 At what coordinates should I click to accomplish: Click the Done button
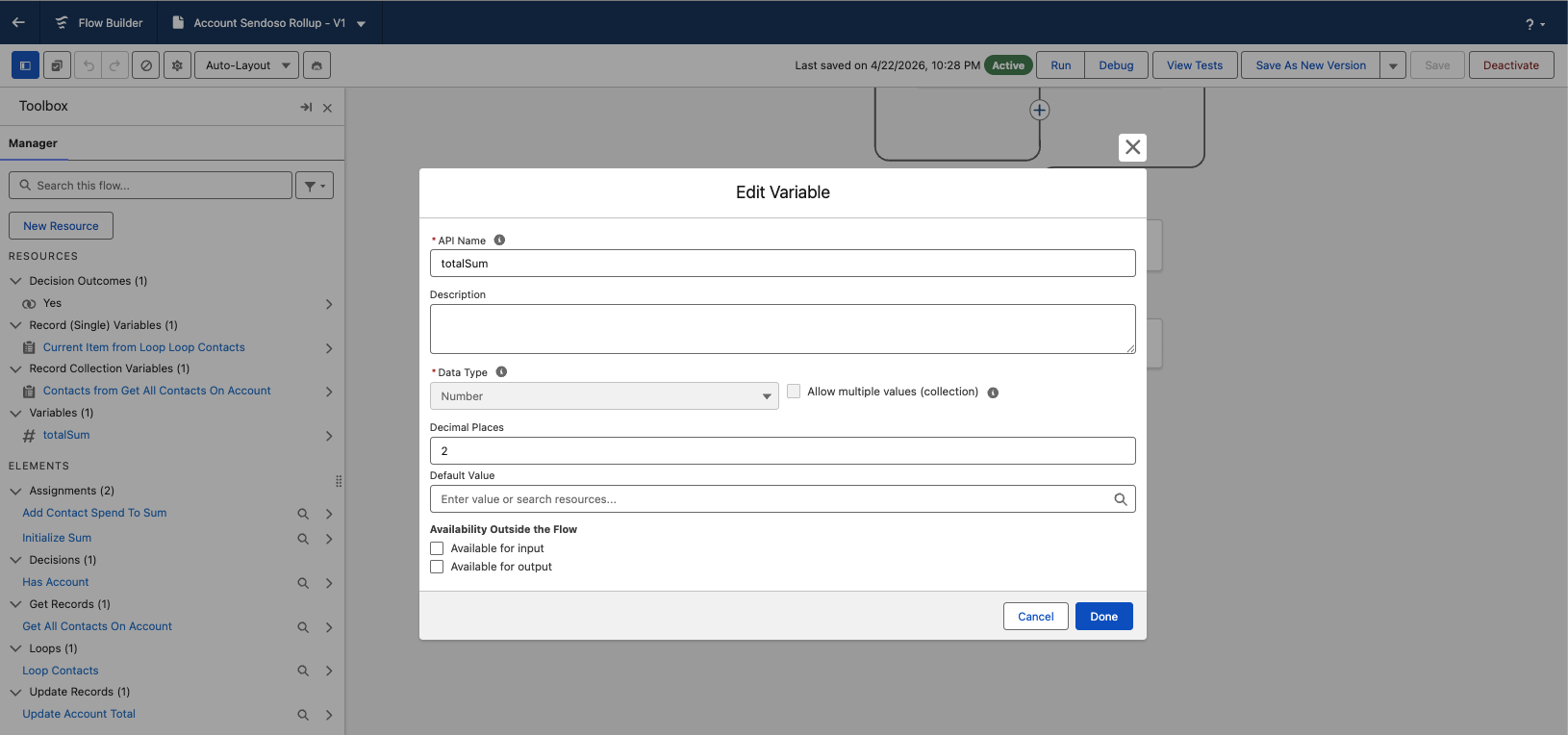1104,617
